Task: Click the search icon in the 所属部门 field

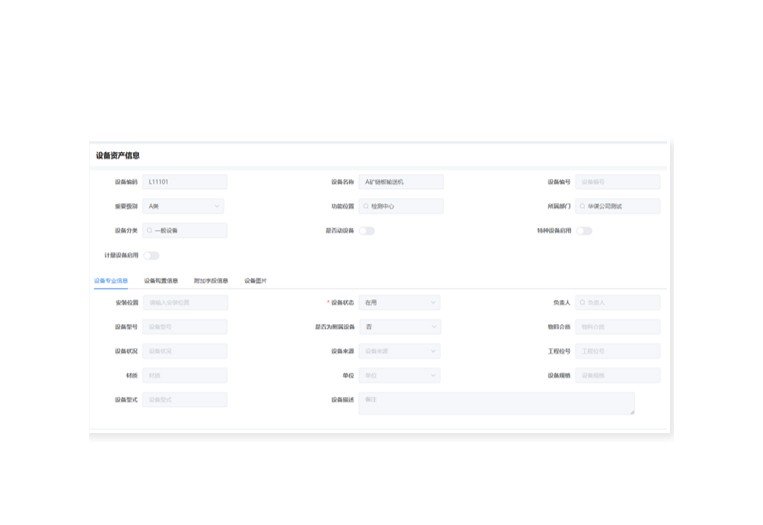Action: 582,206
